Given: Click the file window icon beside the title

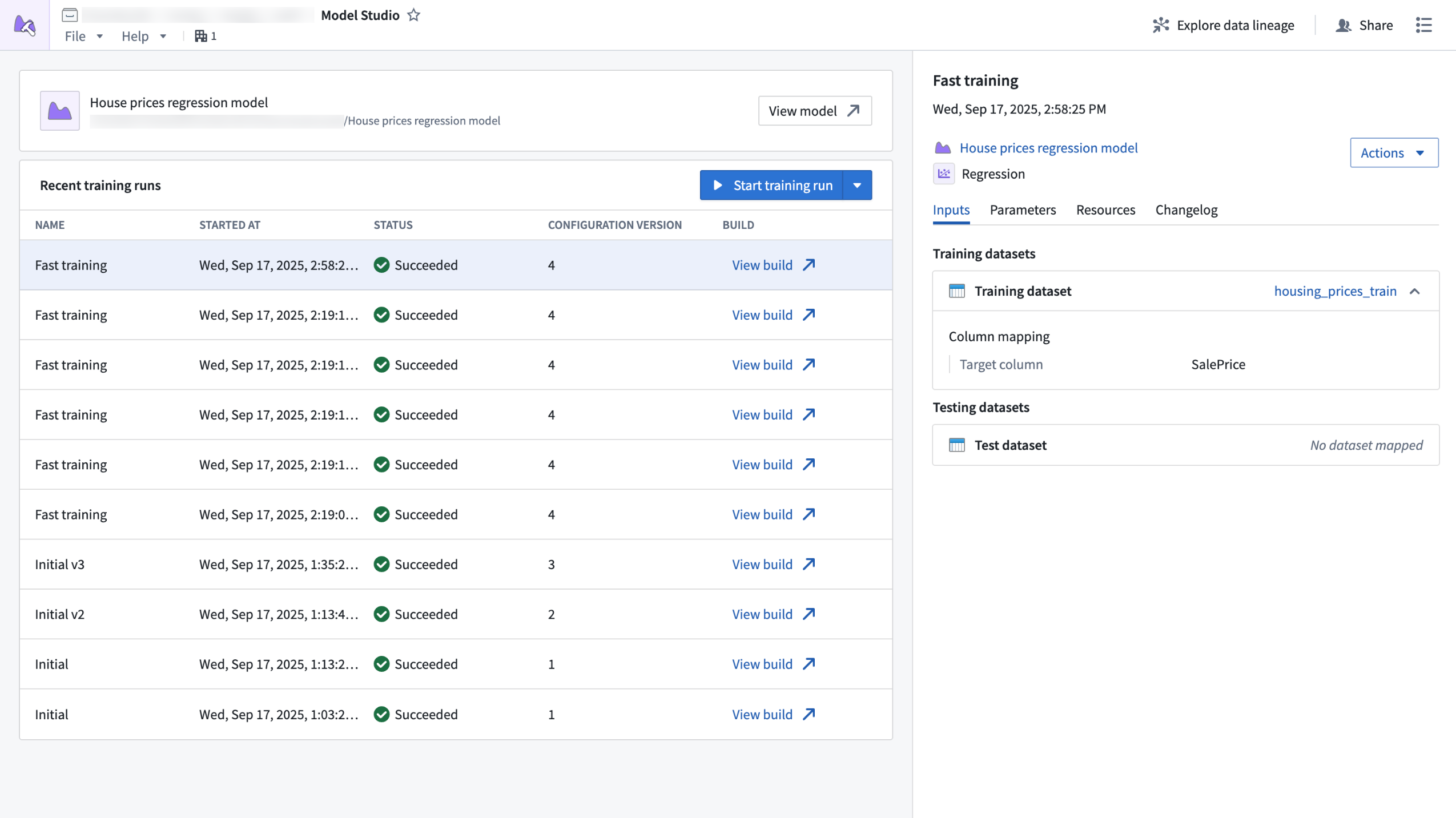Looking at the screenshot, I should pos(70,15).
